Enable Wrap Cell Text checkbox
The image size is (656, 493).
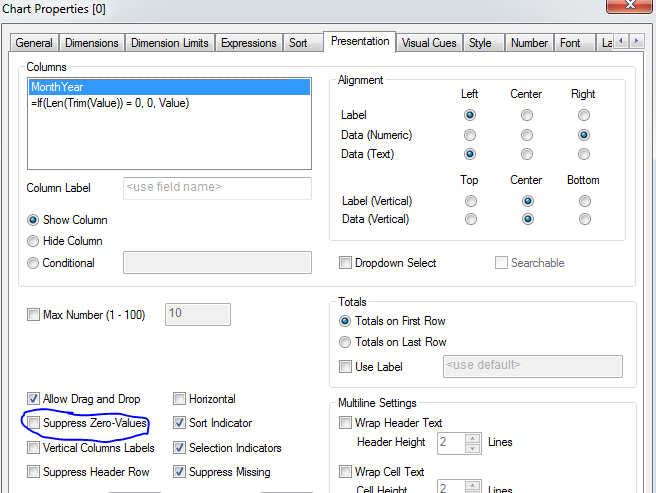(345, 472)
